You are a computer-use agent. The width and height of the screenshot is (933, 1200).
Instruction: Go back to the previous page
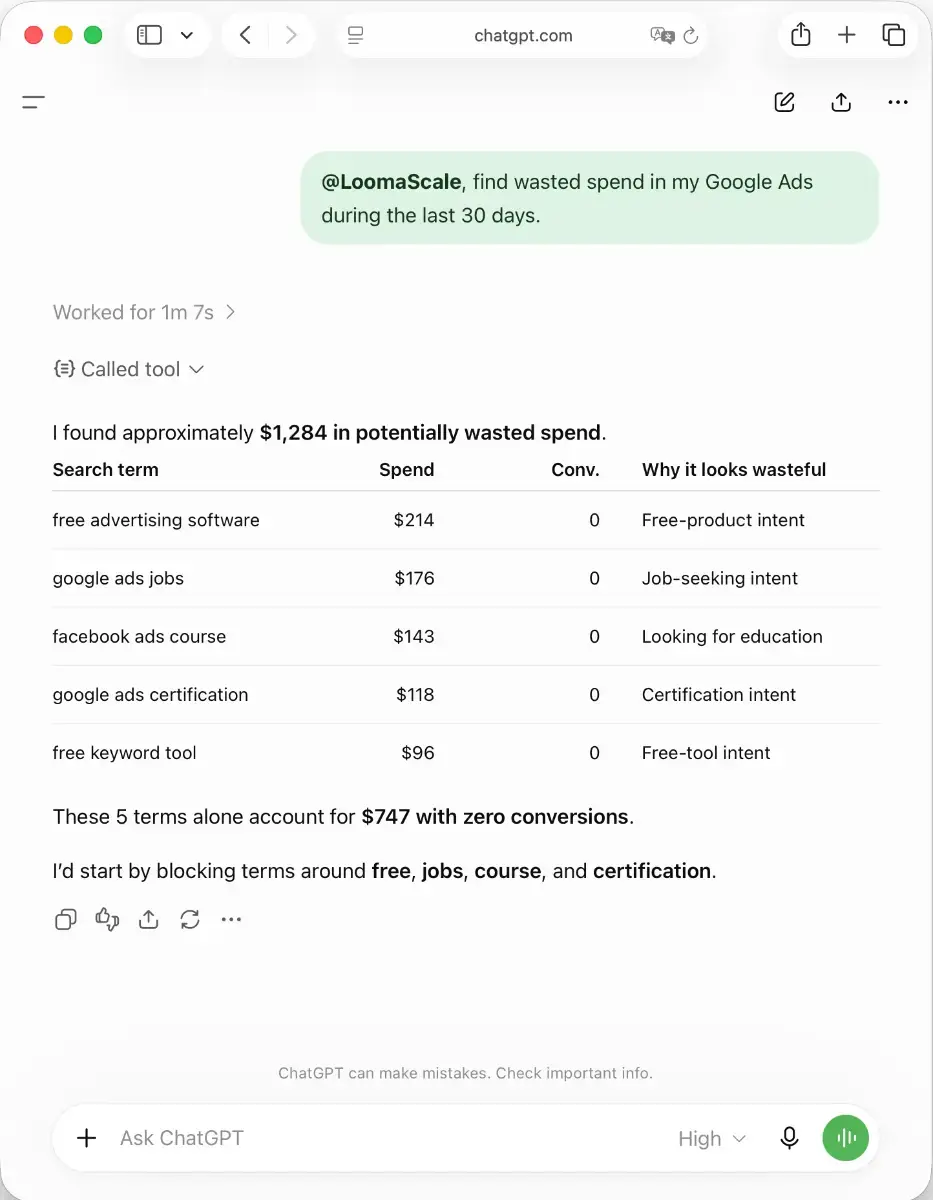(245, 36)
